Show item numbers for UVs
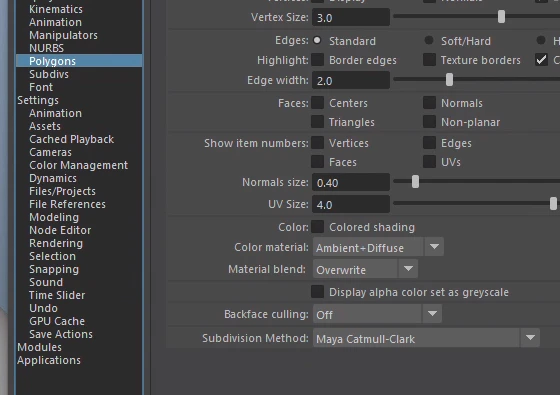Screen dimensions: 560x395 click(429, 161)
